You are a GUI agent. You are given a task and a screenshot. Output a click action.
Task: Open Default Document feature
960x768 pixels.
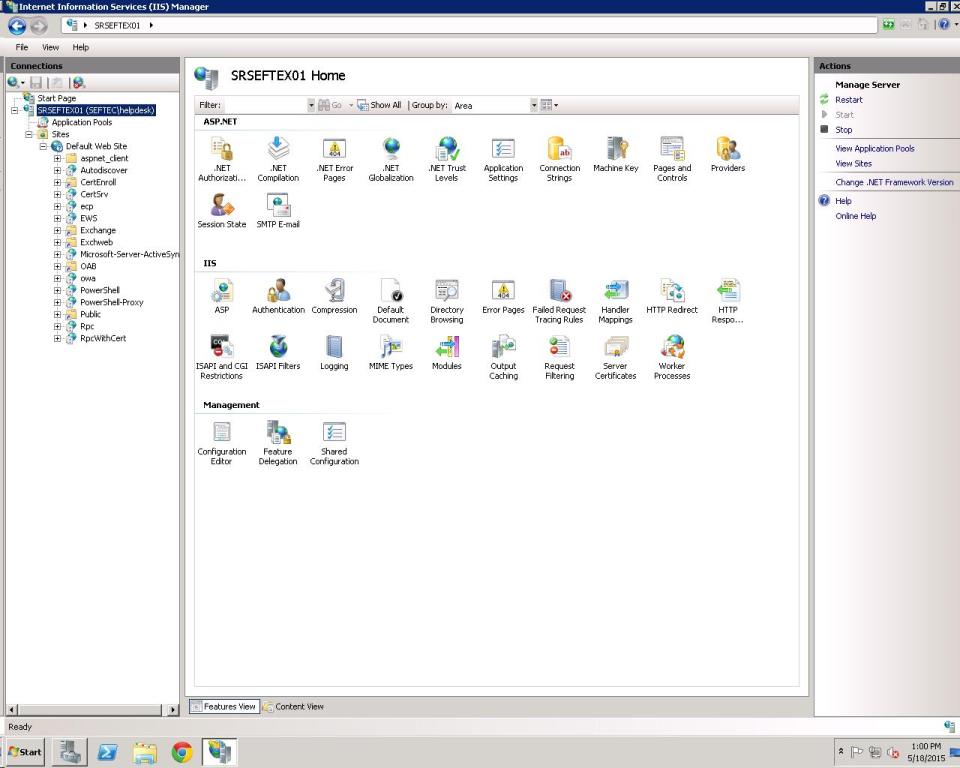[x=391, y=301]
